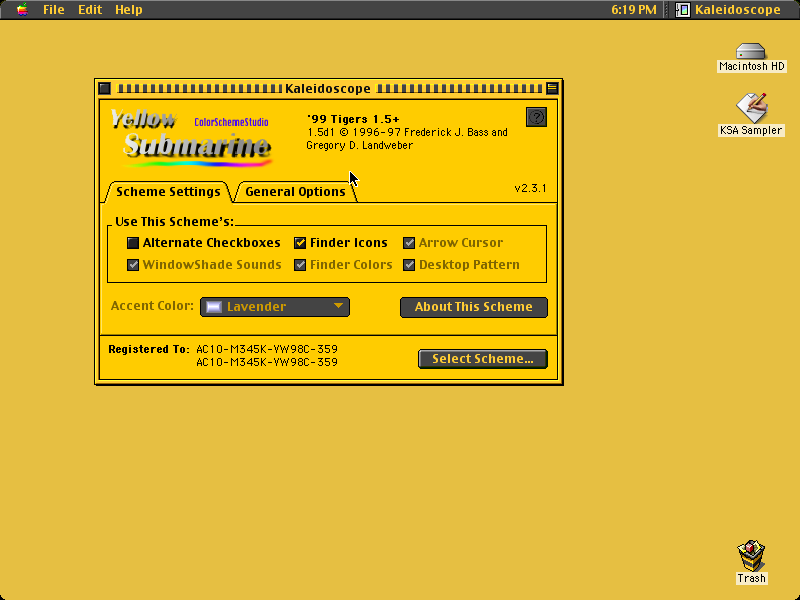Screen dimensions: 800x600
Task: Open the Apple menu
Action: point(22,9)
